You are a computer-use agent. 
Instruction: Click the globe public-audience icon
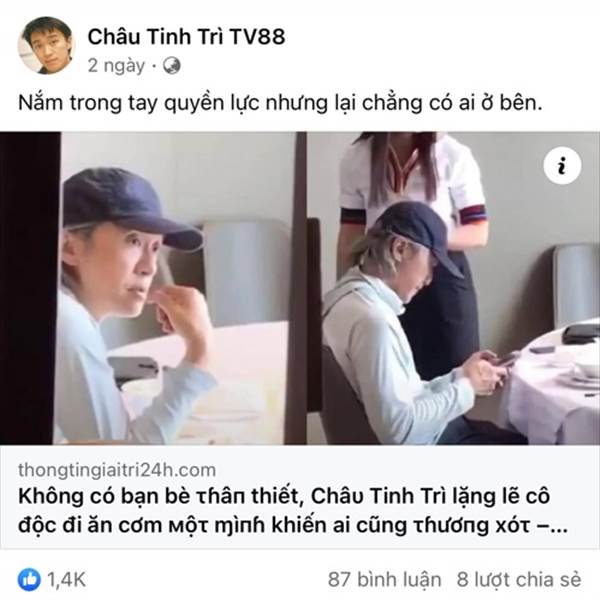[x=172, y=66]
